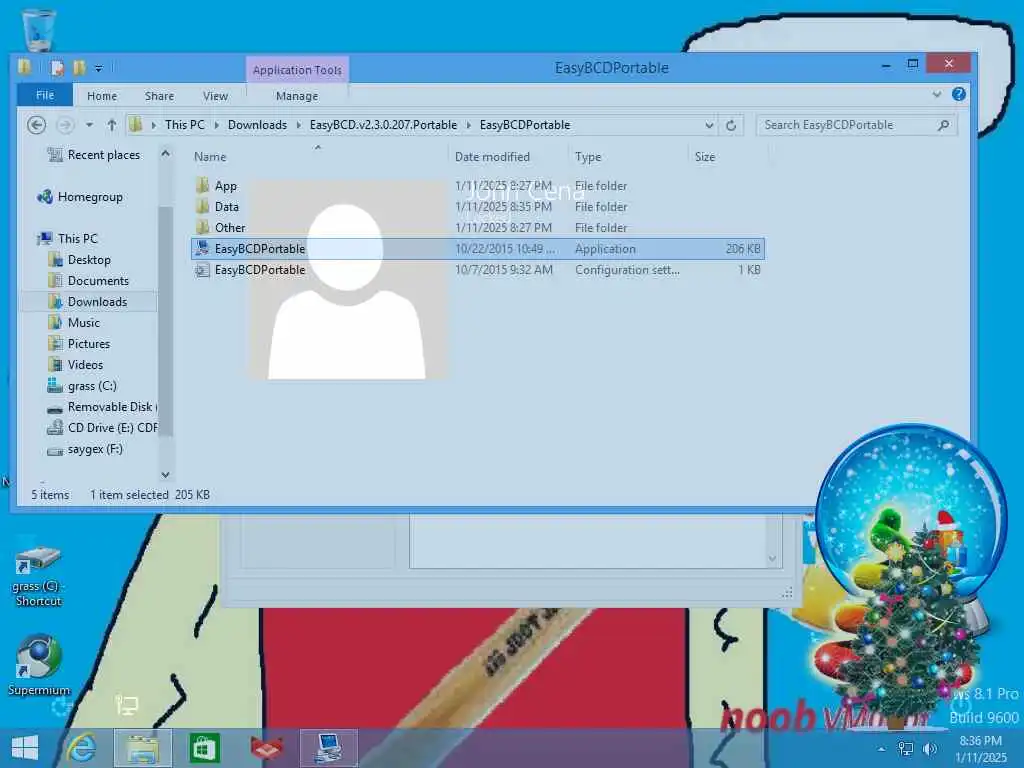The height and width of the screenshot is (768, 1024).
Task: Sort by Name column header
Action: click(x=210, y=157)
